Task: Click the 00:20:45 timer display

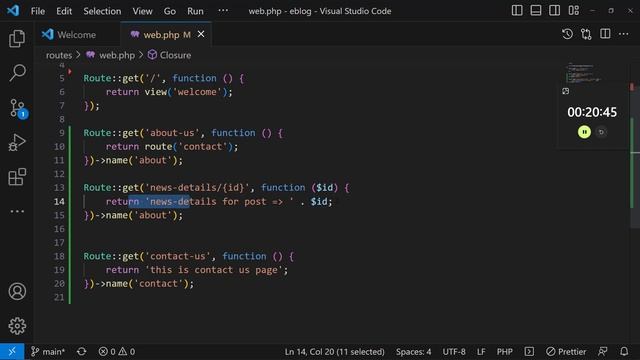Action: 592,112
